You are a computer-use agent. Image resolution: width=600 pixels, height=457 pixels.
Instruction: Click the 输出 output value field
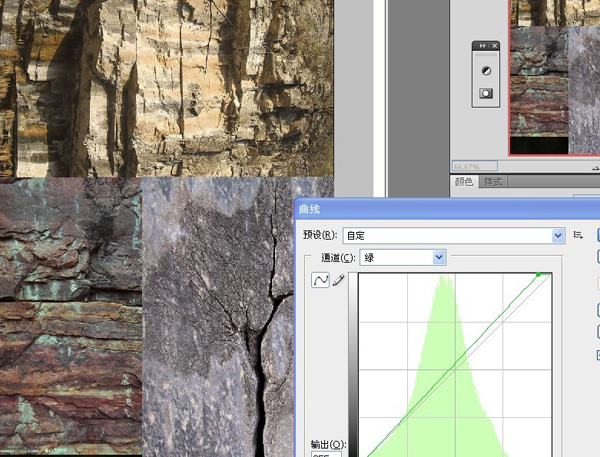point(326,454)
